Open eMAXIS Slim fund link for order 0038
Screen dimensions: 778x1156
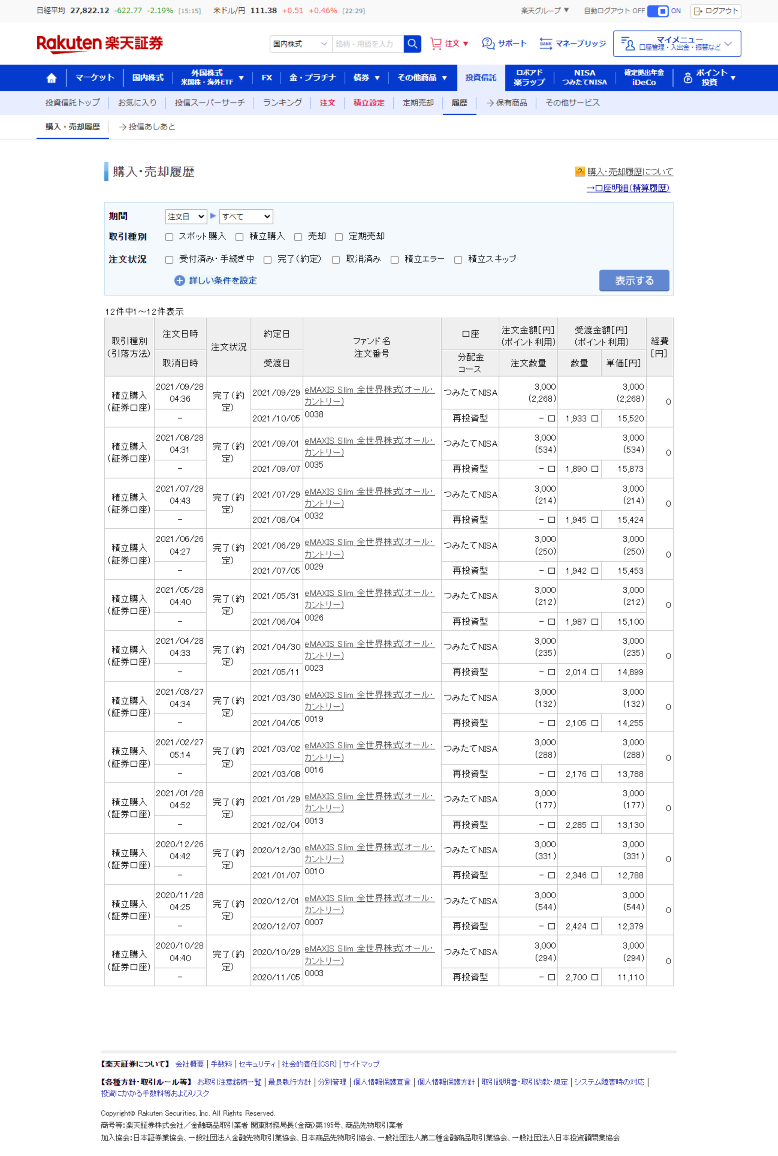click(369, 395)
